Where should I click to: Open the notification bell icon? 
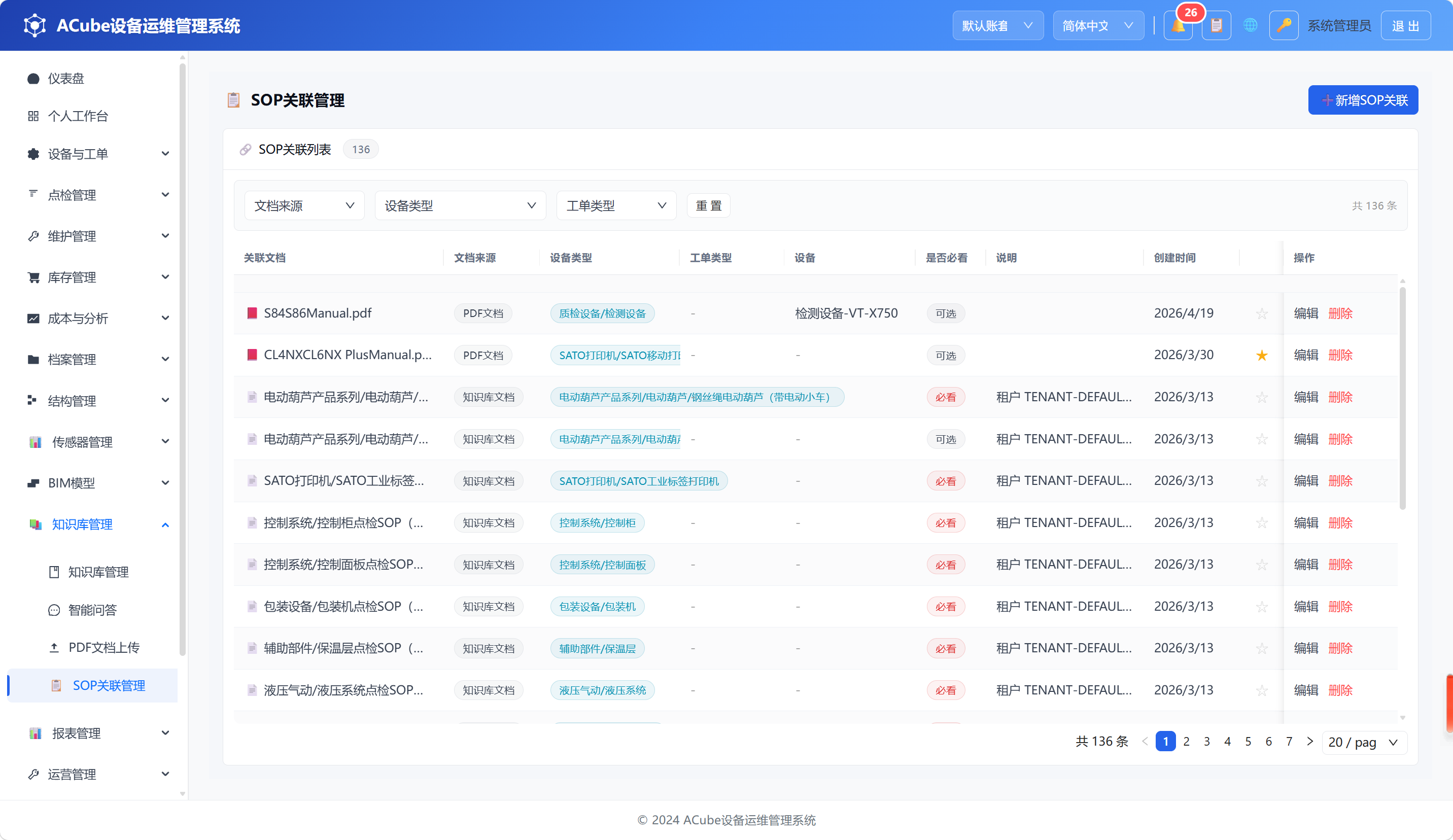tap(1178, 26)
